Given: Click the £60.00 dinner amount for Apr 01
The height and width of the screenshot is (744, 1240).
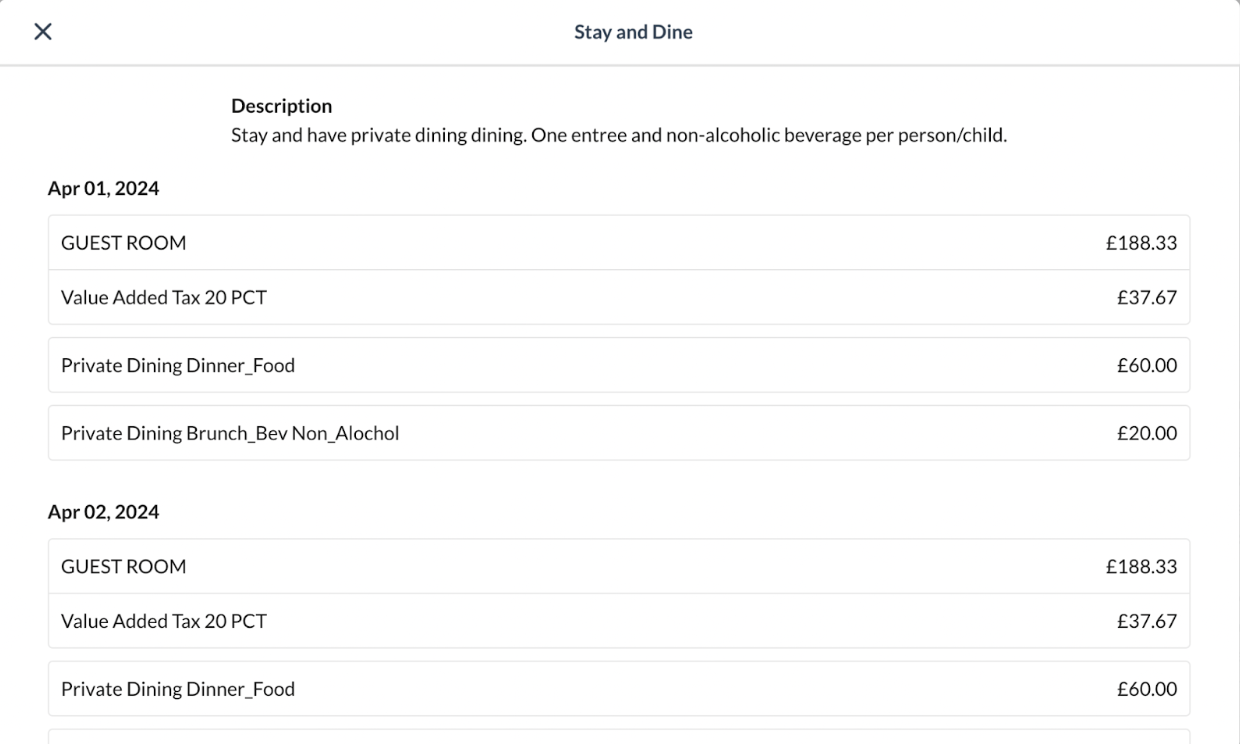Looking at the screenshot, I should (x=1146, y=365).
